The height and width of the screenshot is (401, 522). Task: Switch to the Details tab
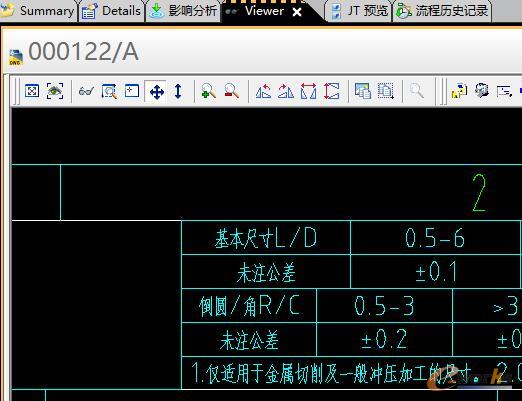click(112, 11)
